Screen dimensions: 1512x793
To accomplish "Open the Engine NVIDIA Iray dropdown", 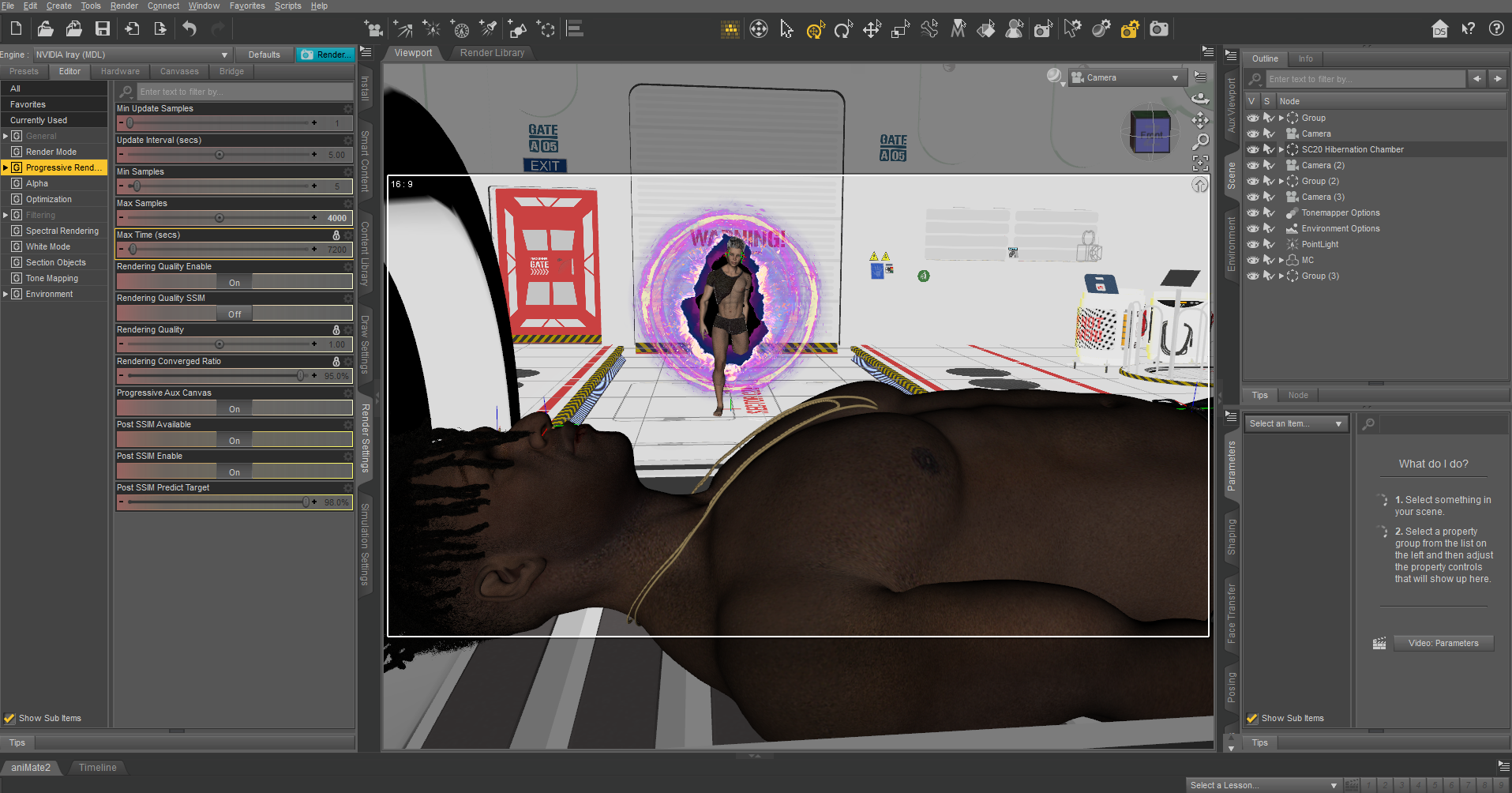I will point(132,54).
